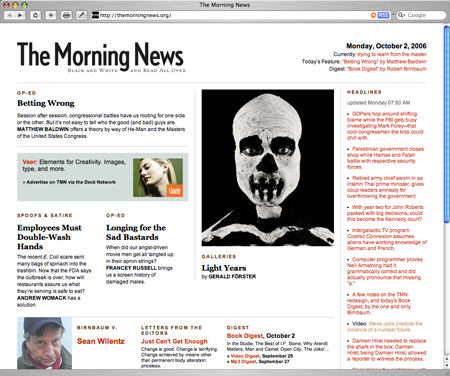Viewport: 450px width, 376px height.
Task: Open Employees Must Double-Wash Hands article
Action: pyautogui.click(x=49, y=237)
